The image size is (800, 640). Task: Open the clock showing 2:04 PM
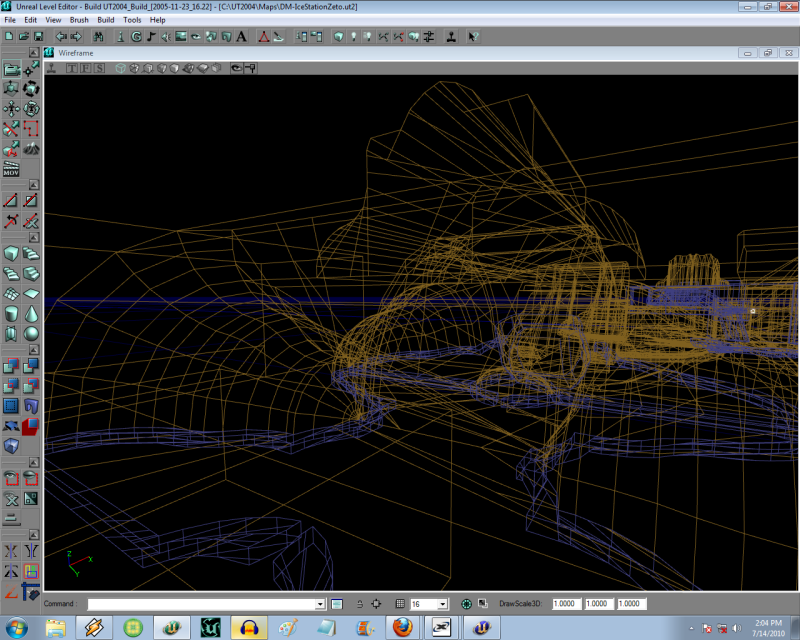pos(768,628)
